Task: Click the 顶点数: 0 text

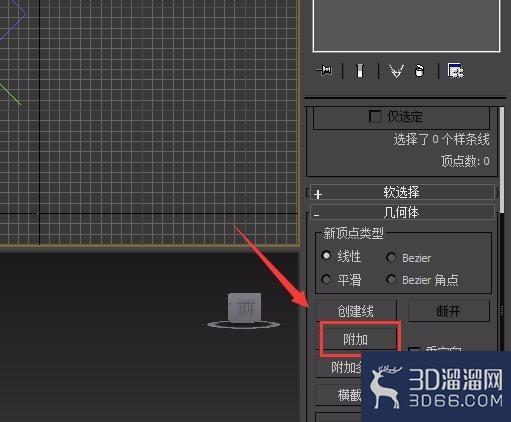Action: click(x=465, y=161)
